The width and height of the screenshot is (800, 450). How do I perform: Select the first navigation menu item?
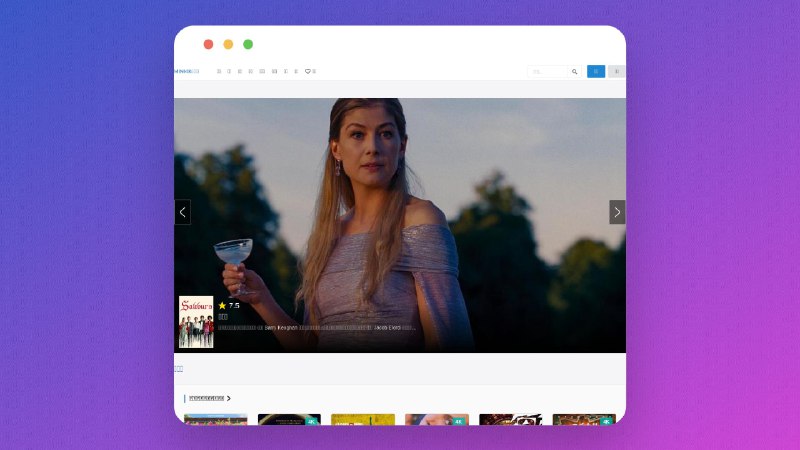click(x=219, y=72)
